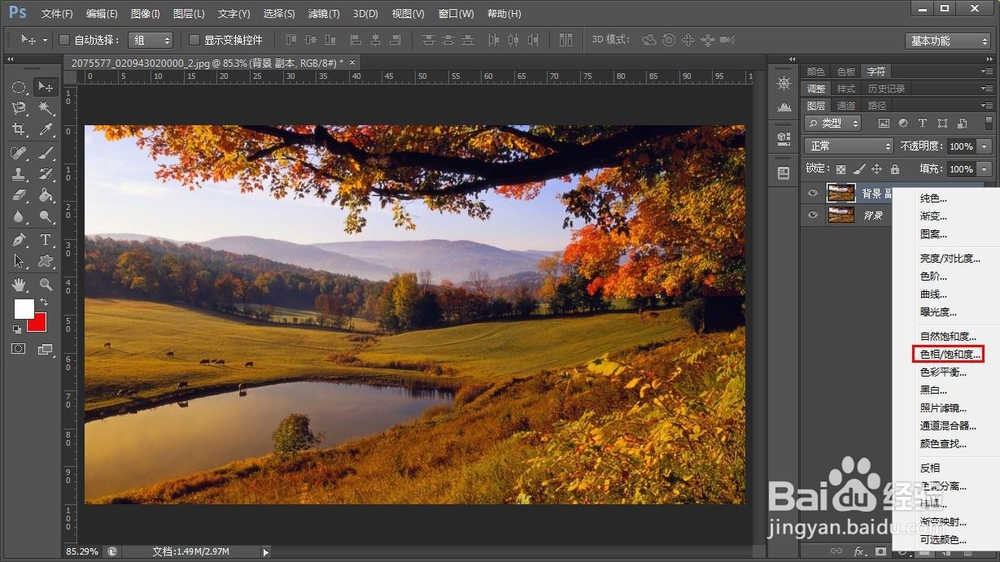The width and height of the screenshot is (1000, 562).
Task: Choose the Healing Brush tool
Action: pos(18,153)
